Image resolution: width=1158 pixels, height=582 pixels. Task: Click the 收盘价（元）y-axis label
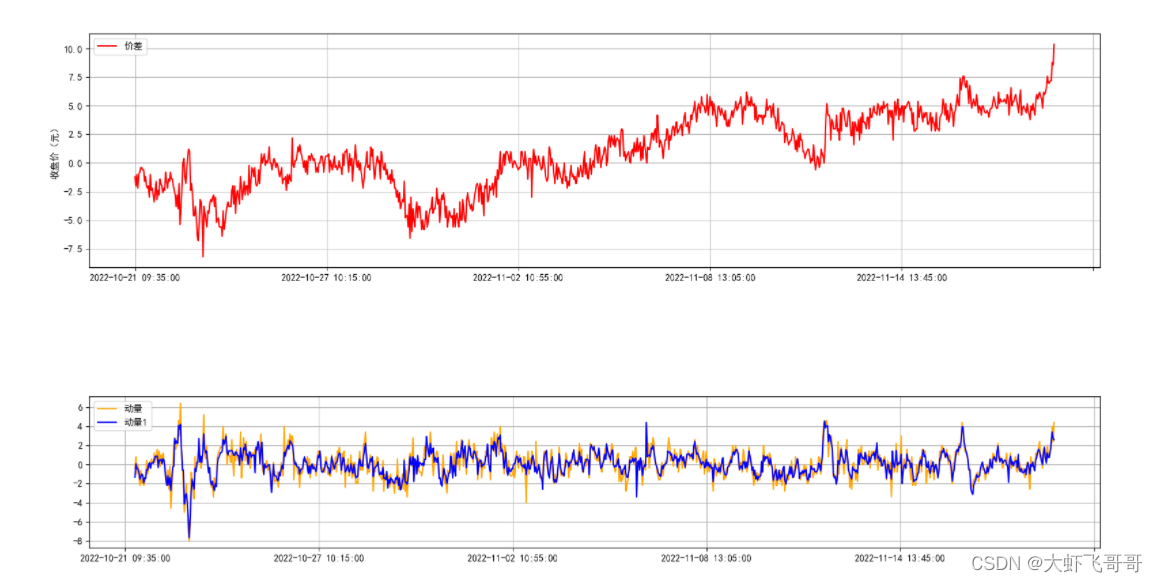[x=55, y=154]
